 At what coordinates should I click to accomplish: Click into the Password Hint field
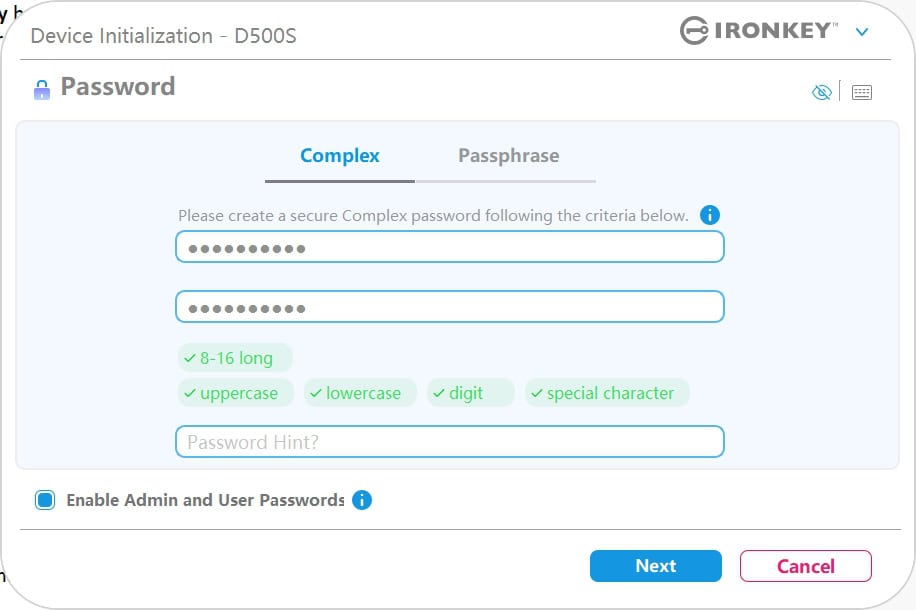pyautogui.click(x=449, y=441)
